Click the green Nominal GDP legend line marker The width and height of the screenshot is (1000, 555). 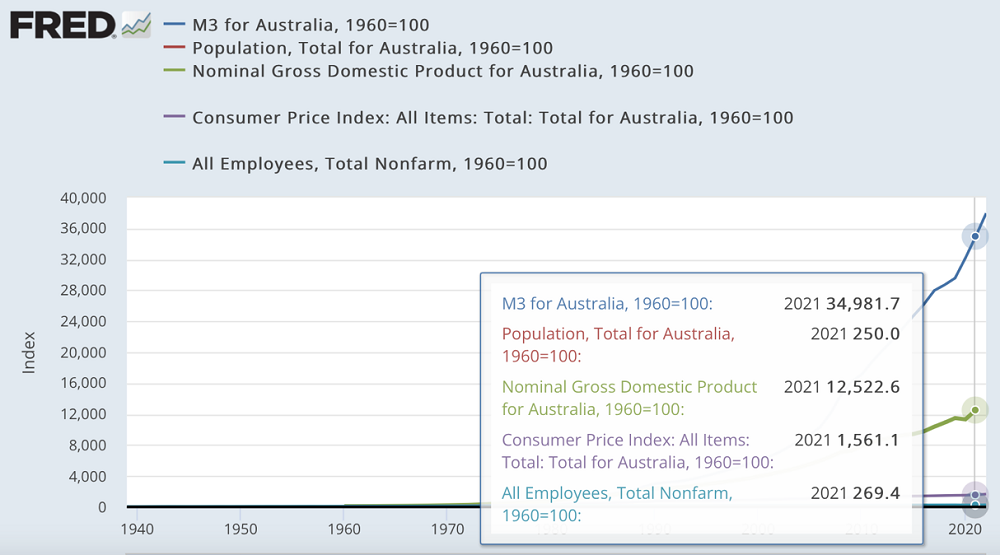point(174,71)
